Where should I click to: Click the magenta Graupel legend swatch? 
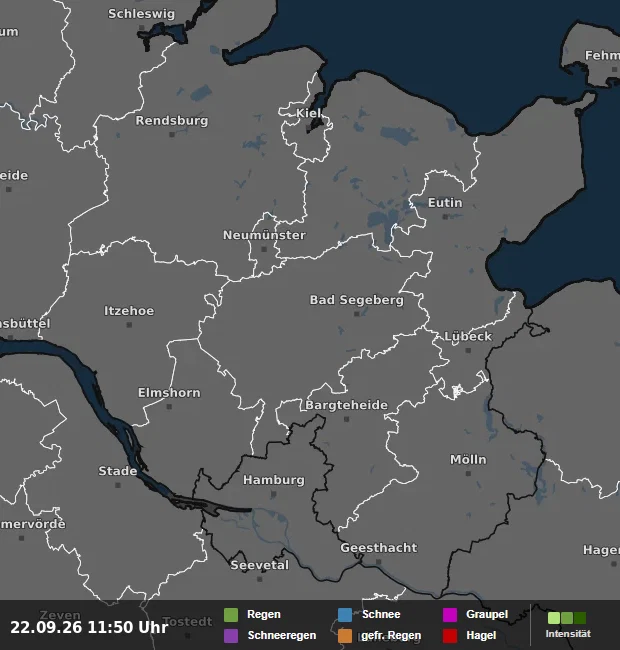450,615
